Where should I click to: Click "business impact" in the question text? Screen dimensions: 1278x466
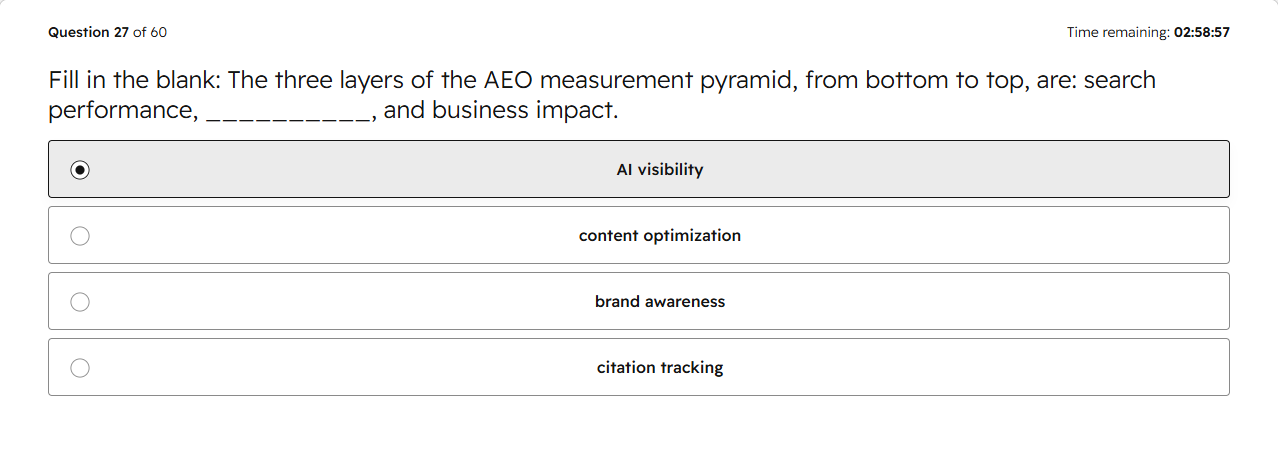(524, 110)
